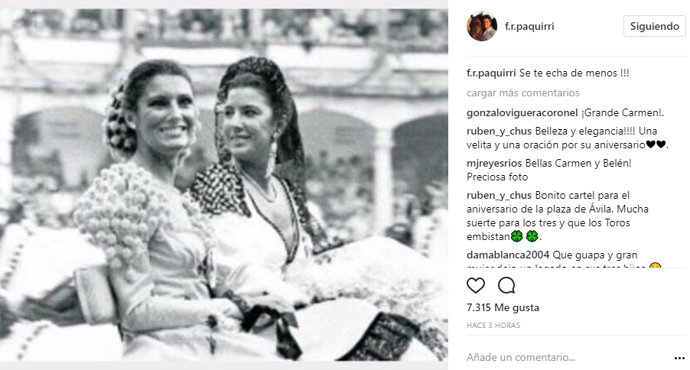
Task: Visit gonzalovigueracoronel commenter profile
Action: point(522,113)
